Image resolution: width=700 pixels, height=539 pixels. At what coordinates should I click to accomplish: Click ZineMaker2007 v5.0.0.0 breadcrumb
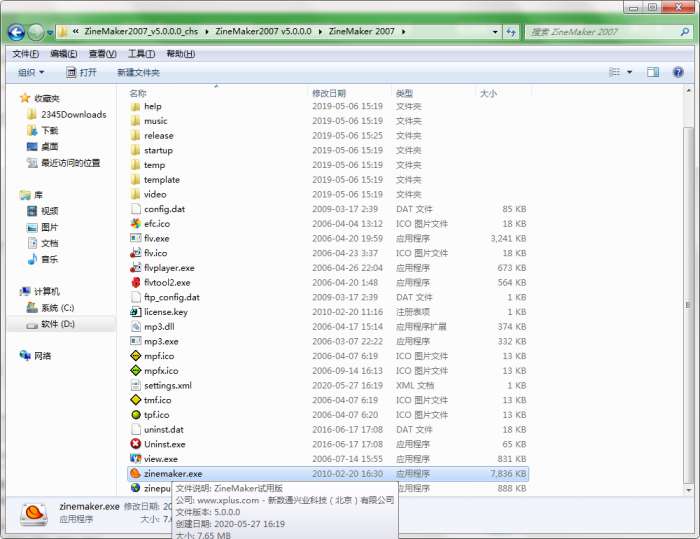[263, 32]
